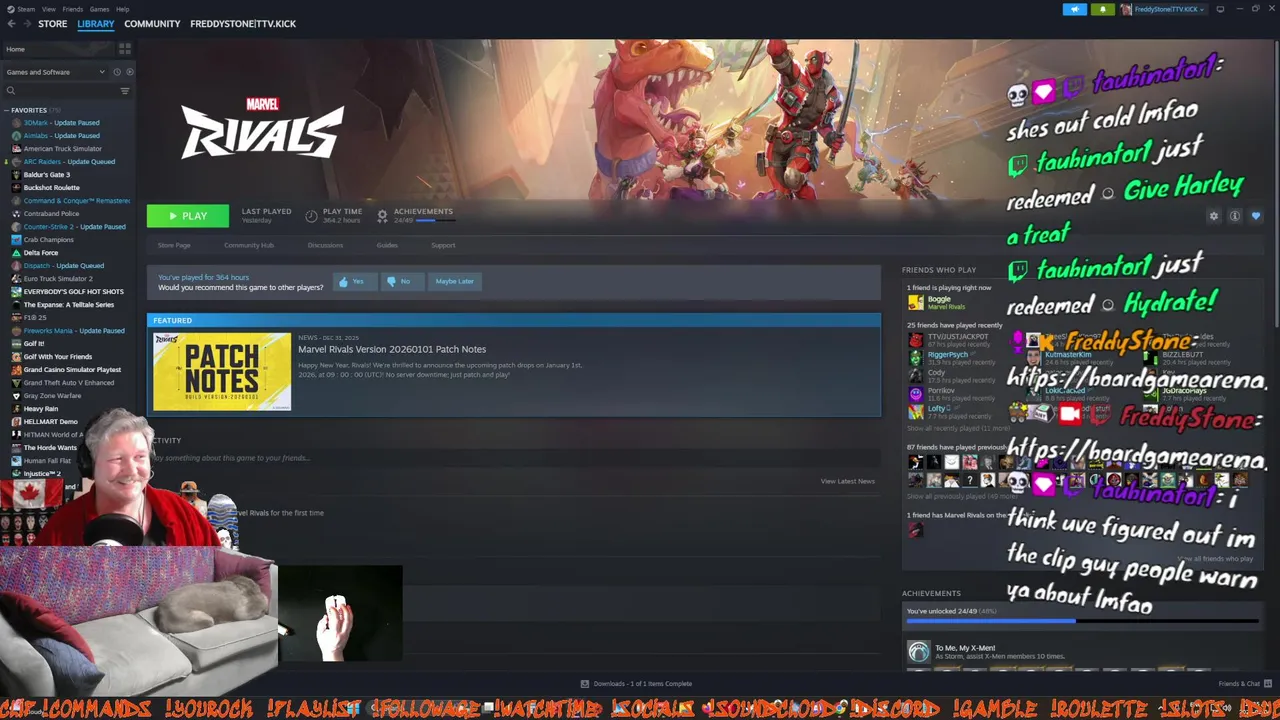Switch to the COMMUNITY tab

point(152,24)
